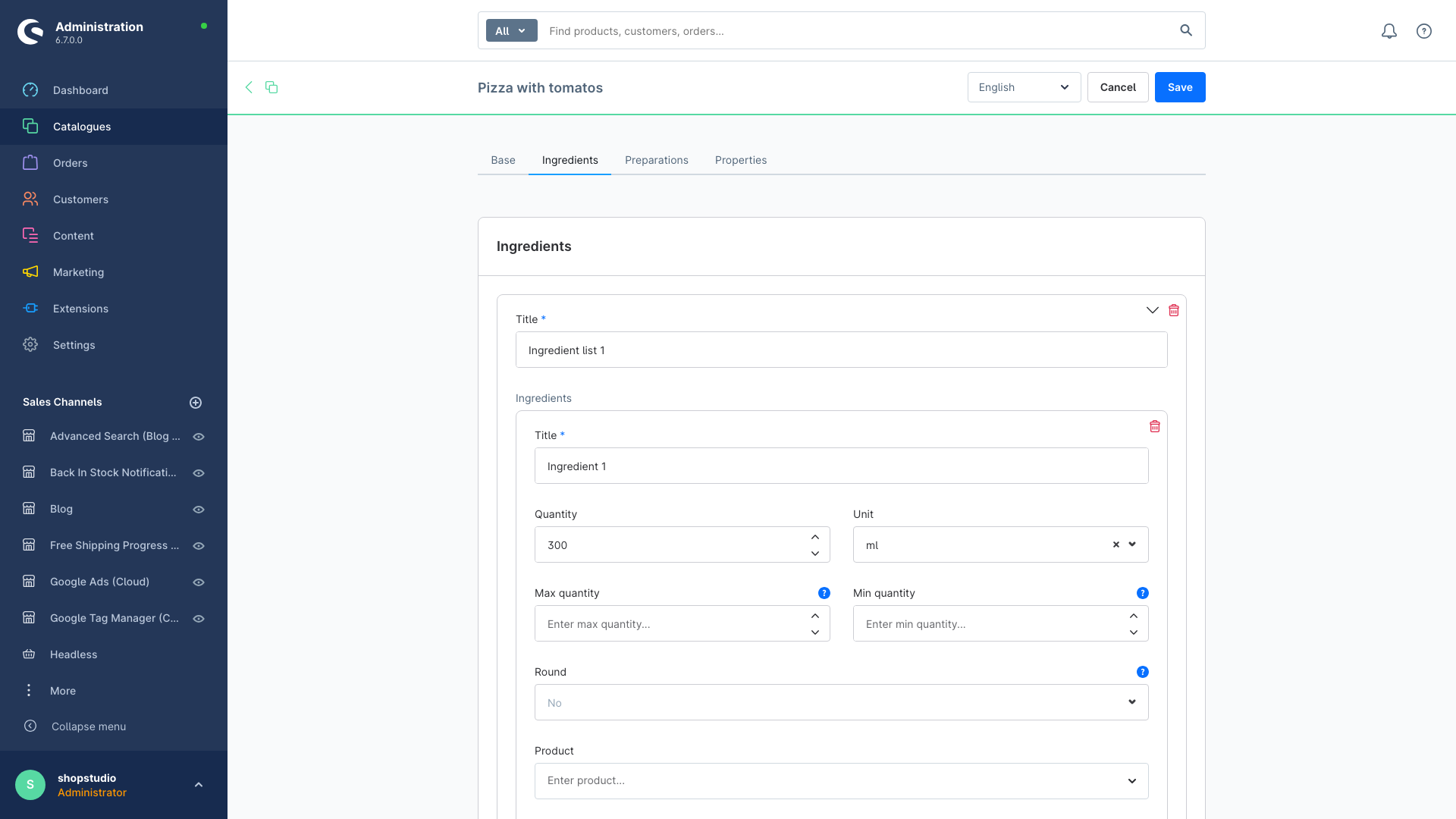1456x819 pixels.
Task: Show the Round help tooltip icon
Action: 1143,672
